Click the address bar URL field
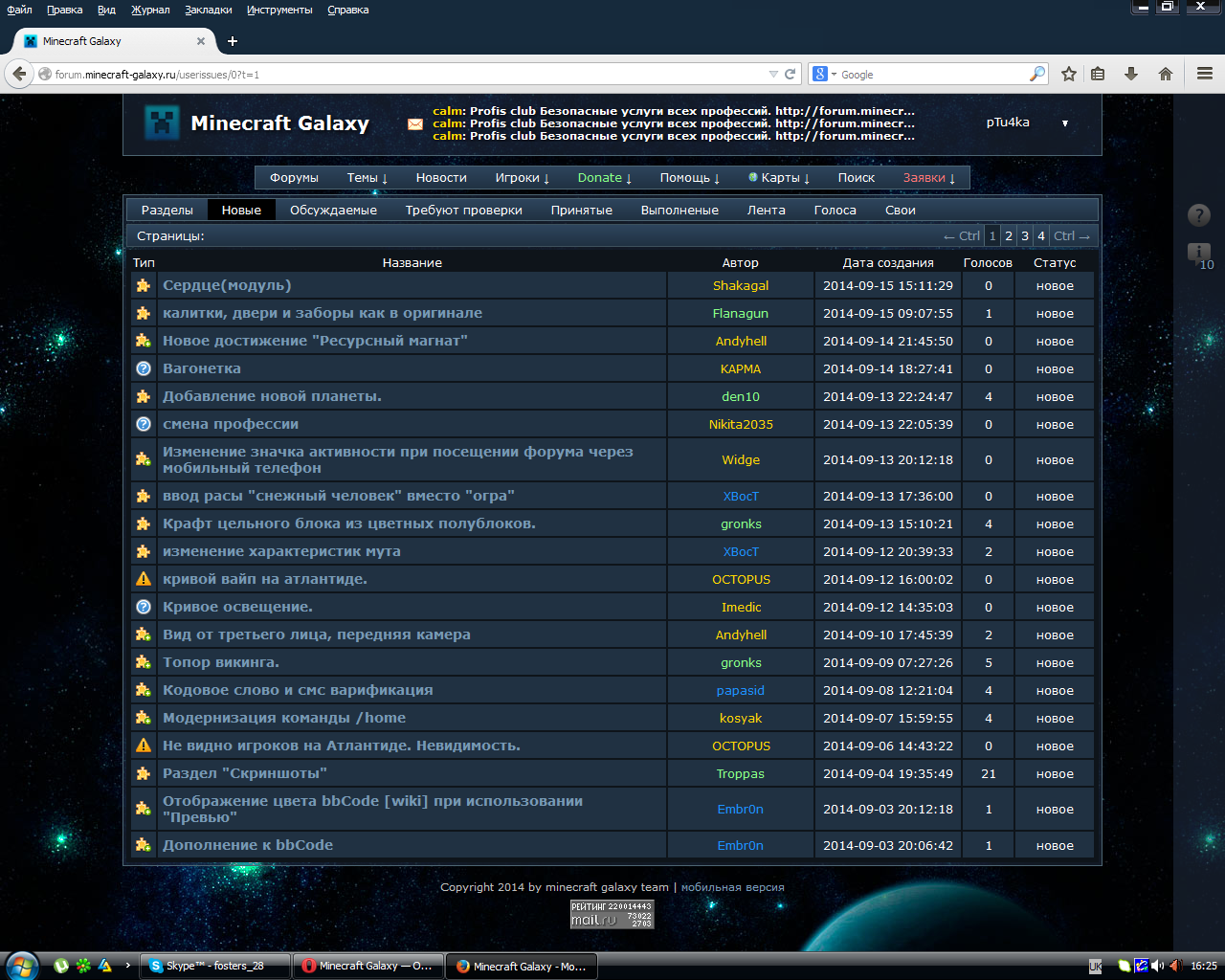 pos(410,74)
